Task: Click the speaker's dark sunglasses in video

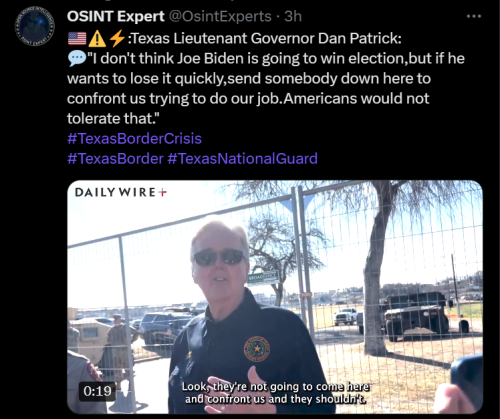Action: [x=219, y=258]
